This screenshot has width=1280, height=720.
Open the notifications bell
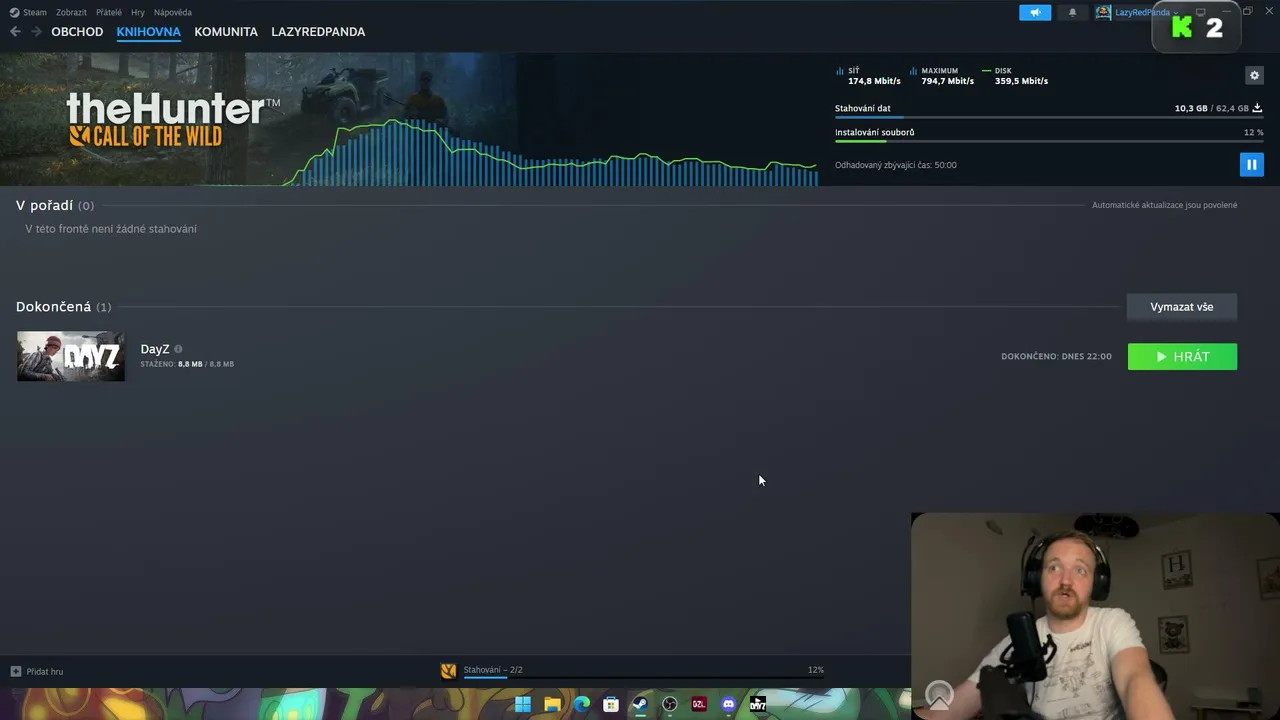coord(1073,12)
